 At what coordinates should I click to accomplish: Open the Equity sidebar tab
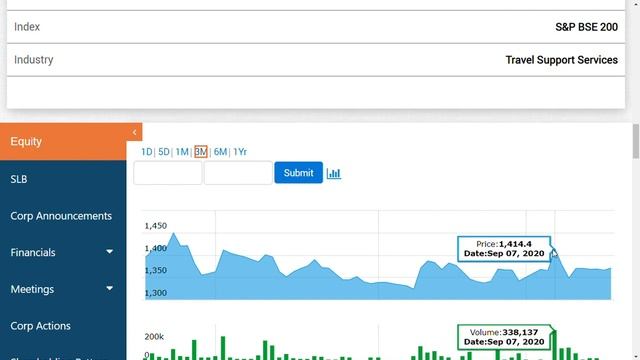point(63,142)
